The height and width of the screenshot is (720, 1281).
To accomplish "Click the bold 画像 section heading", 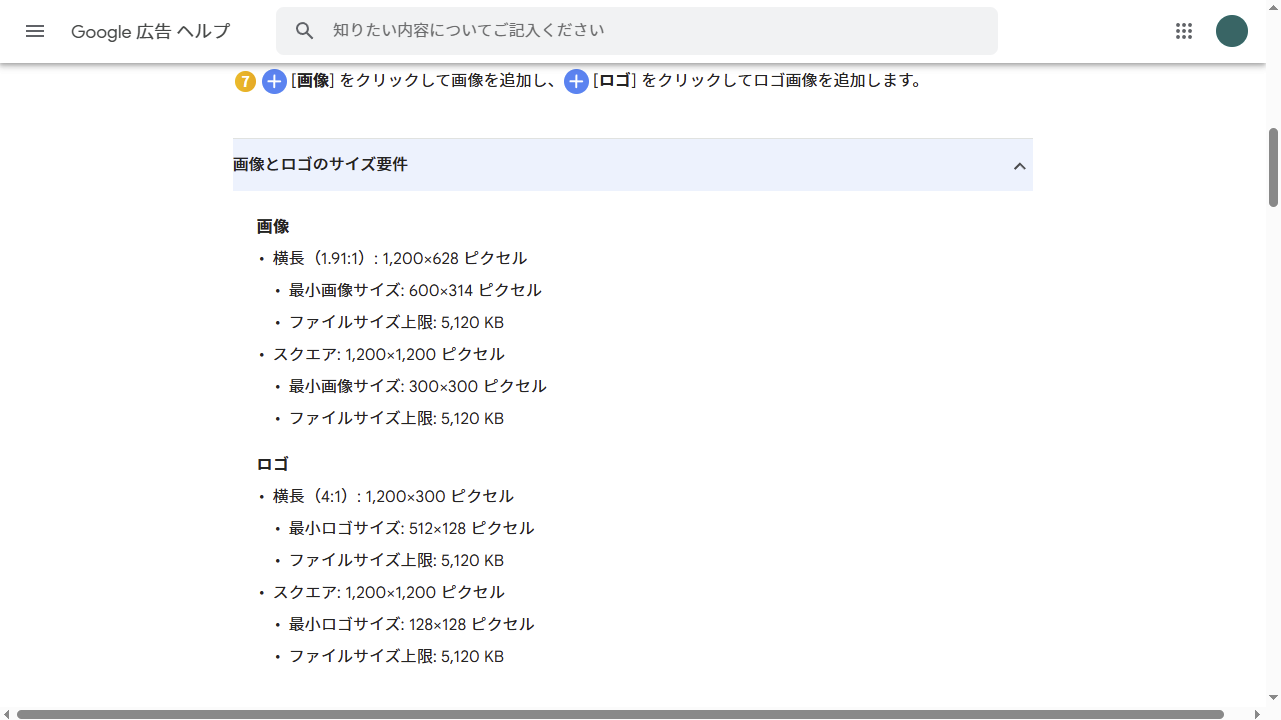I will point(273,227).
